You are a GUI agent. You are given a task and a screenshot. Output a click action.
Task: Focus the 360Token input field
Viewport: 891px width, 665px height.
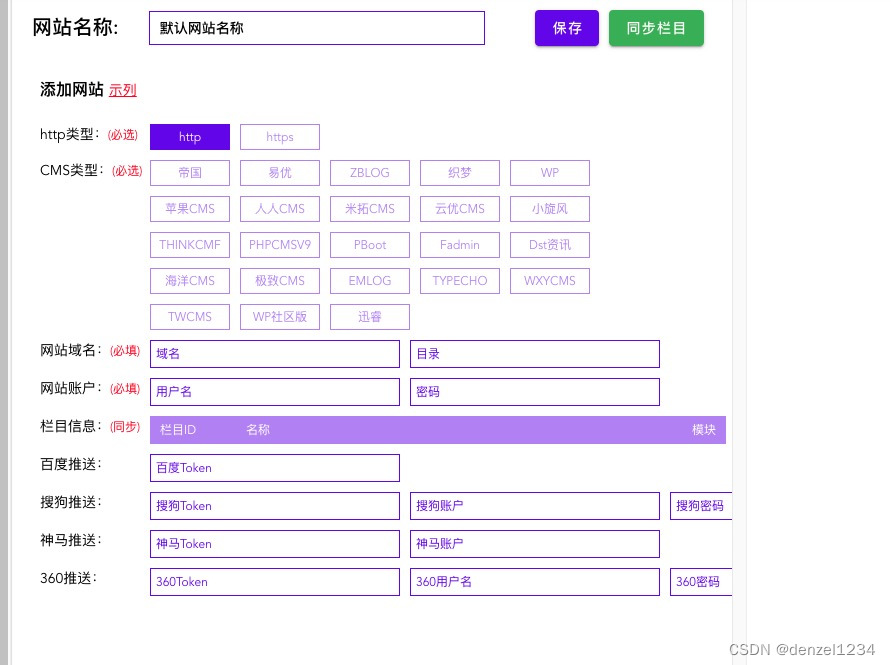pos(275,582)
